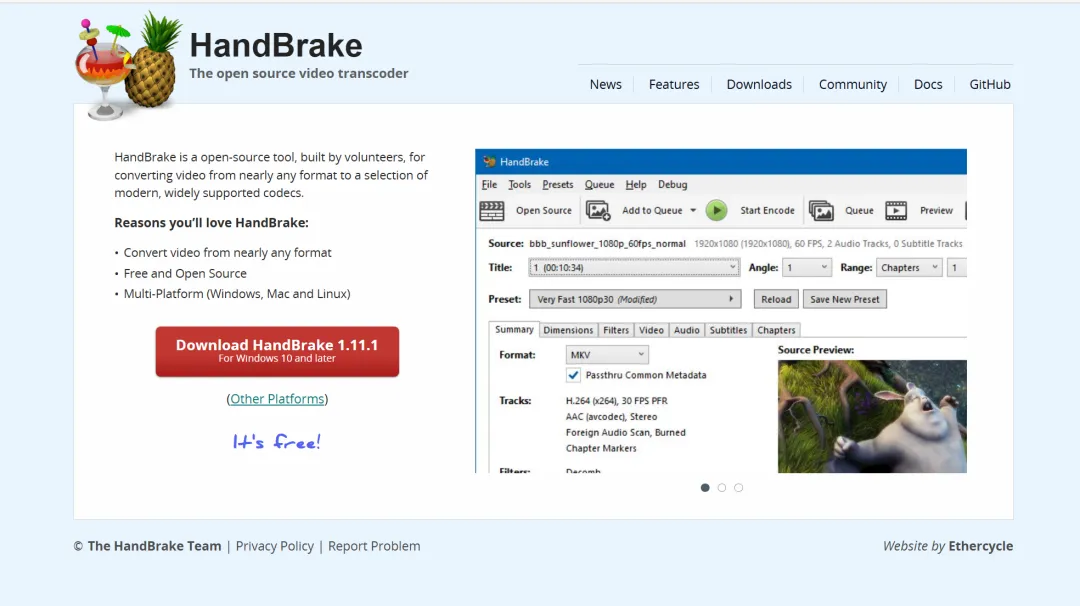Screen dimensions: 1080x606
Task: Switch to the Video tab
Action: [651, 331]
